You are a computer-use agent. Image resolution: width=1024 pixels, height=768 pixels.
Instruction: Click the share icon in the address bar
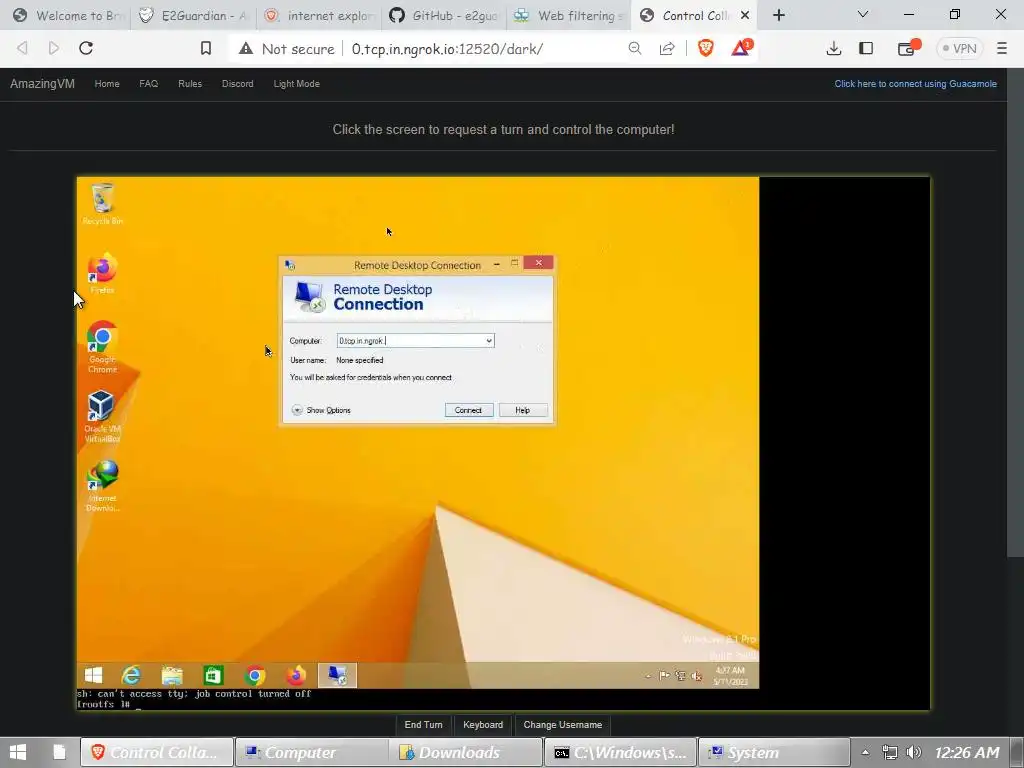667,48
